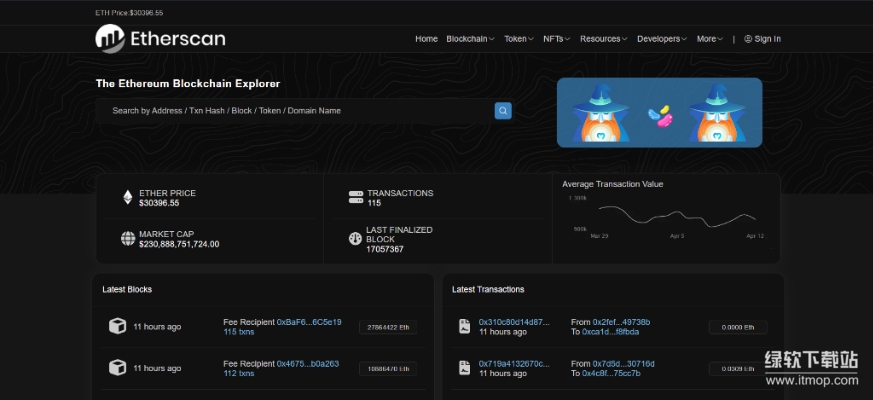873x400 pixels.
Task: Expand the NFTs dropdown menu
Action: click(557, 39)
